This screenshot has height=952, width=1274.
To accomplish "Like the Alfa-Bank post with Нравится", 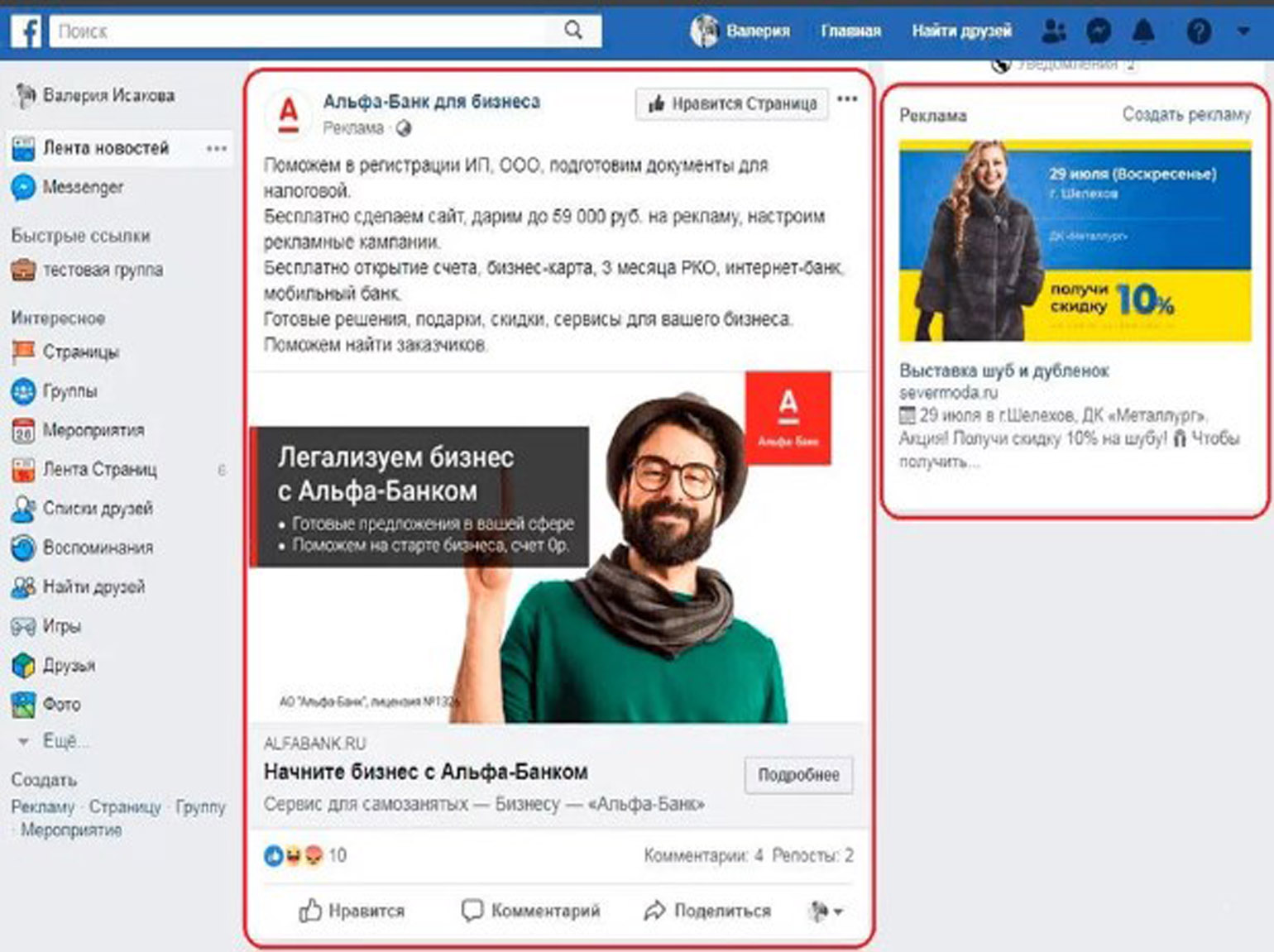I will 352,911.
